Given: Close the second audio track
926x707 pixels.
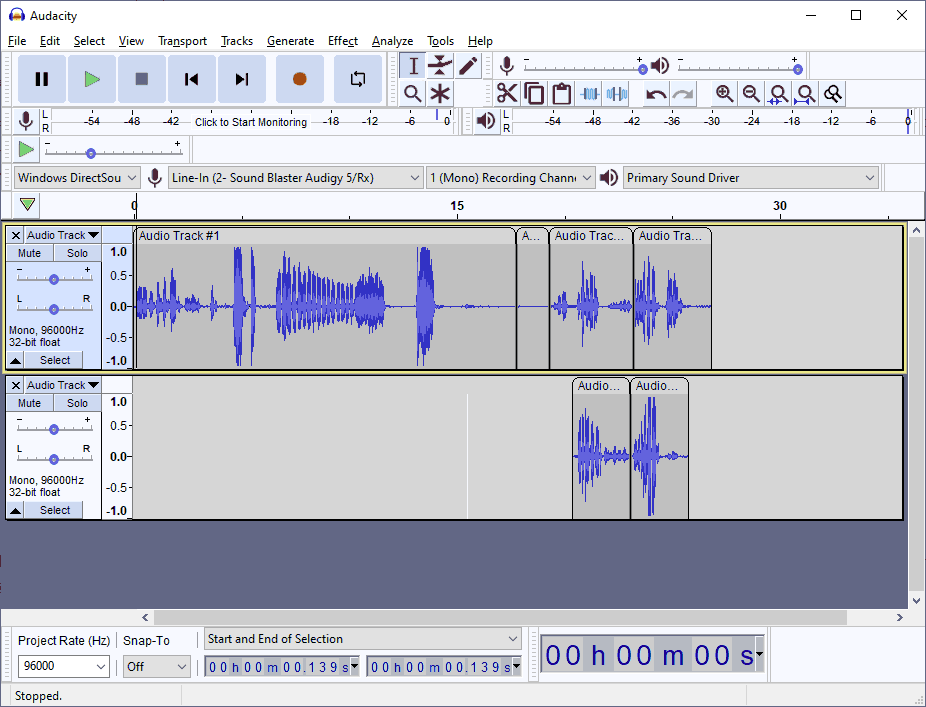Looking at the screenshot, I should 16,385.
